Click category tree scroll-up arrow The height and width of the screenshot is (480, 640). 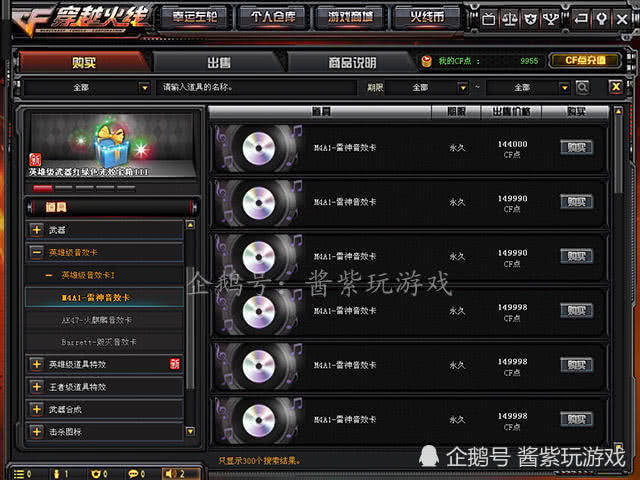(190, 225)
